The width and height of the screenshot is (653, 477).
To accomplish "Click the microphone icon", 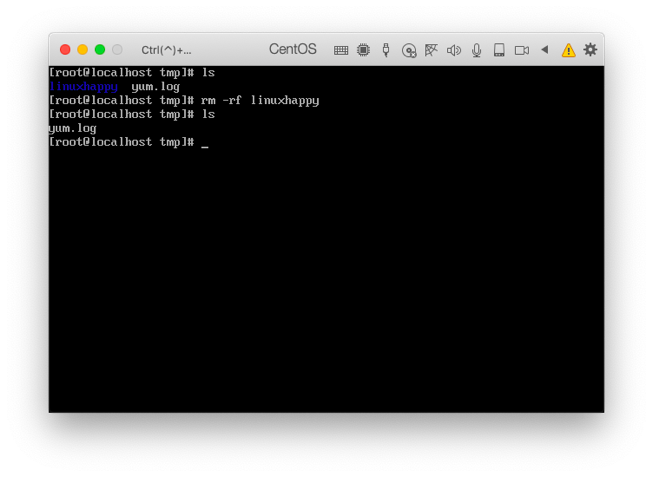I will coord(476,50).
